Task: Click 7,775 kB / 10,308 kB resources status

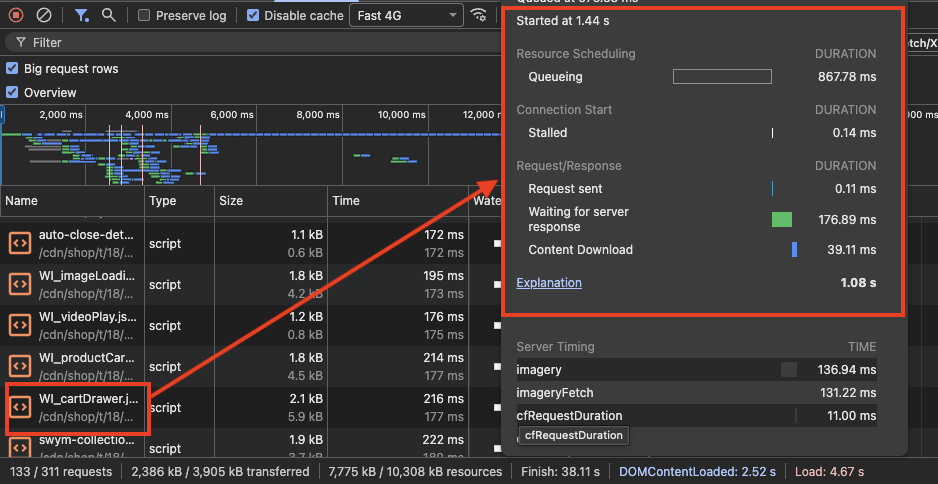Action: coord(415,471)
